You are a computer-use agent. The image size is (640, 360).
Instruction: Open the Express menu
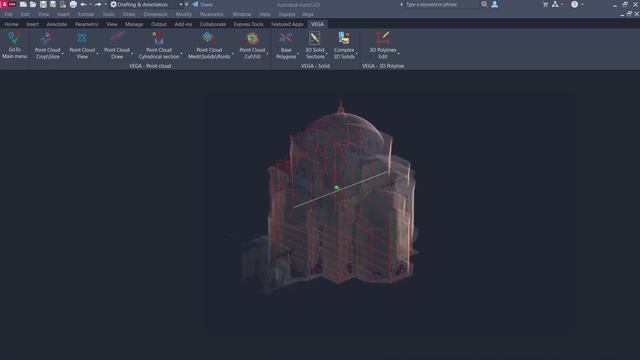[x=287, y=14]
